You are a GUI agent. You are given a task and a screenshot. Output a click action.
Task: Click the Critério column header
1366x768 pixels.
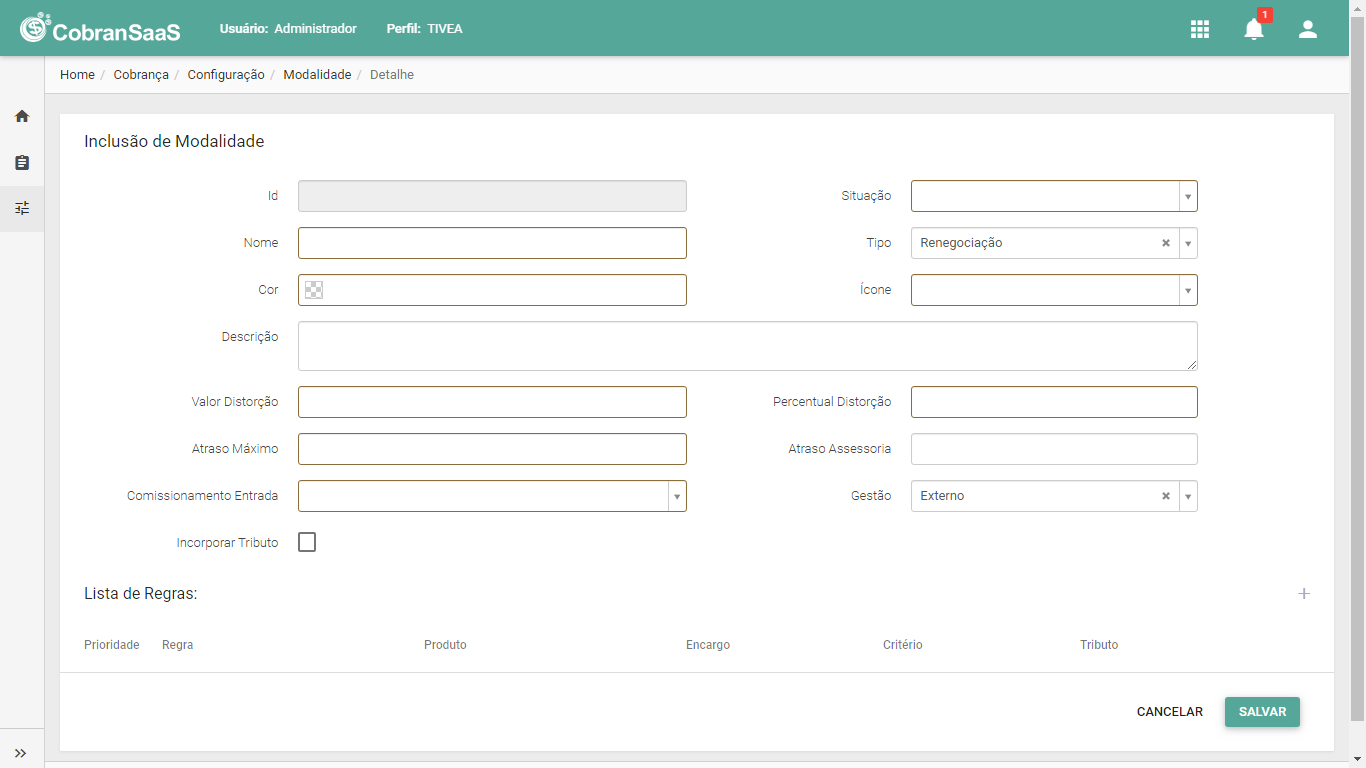pyautogui.click(x=903, y=645)
